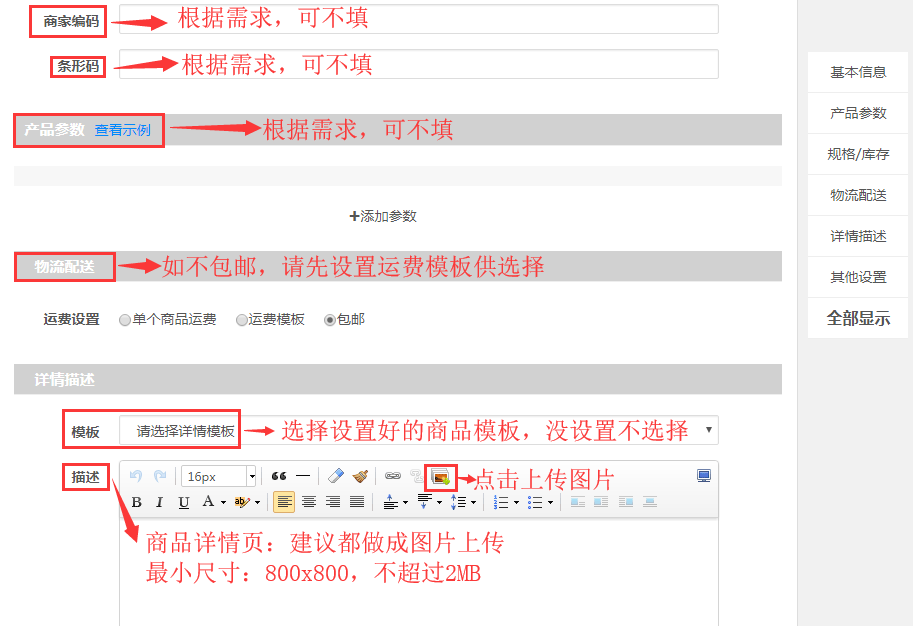Select the 包邮 free shipping option
The height and width of the screenshot is (626, 913).
point(330,320)
